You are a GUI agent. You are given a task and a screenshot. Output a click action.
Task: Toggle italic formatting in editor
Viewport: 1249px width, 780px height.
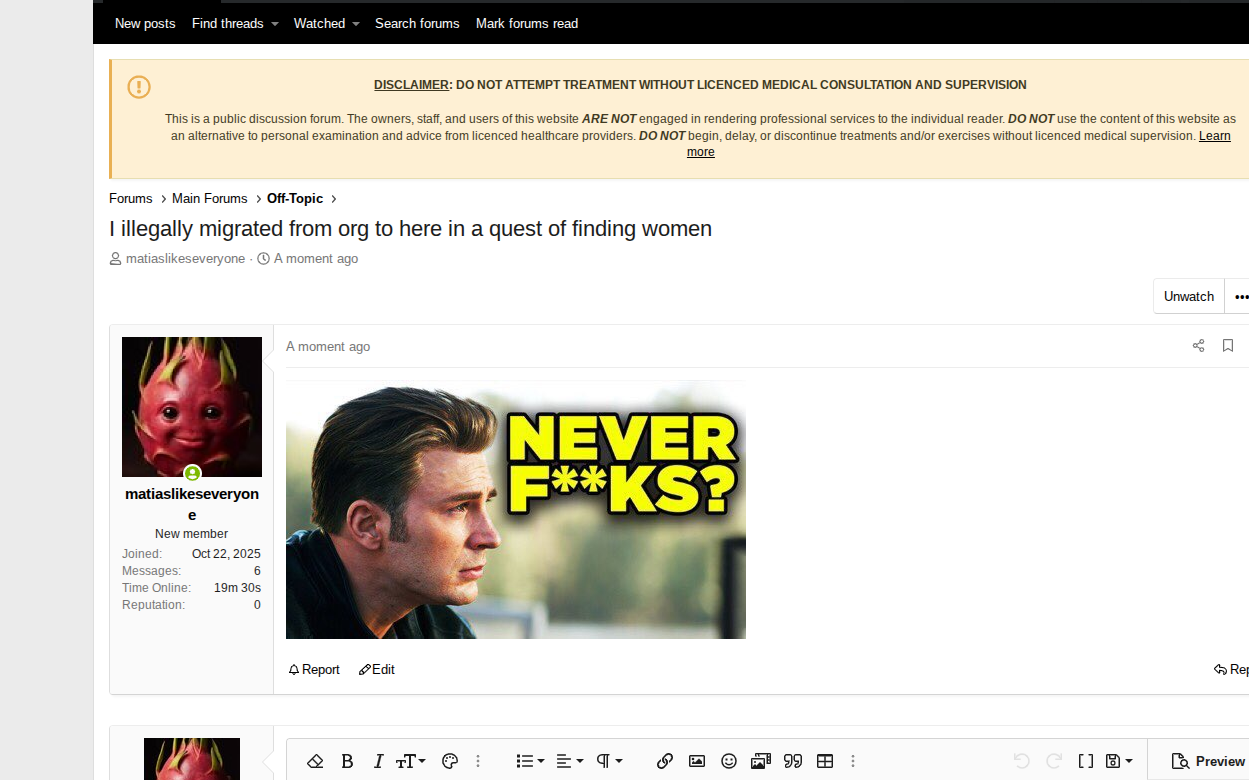(378, 761)
